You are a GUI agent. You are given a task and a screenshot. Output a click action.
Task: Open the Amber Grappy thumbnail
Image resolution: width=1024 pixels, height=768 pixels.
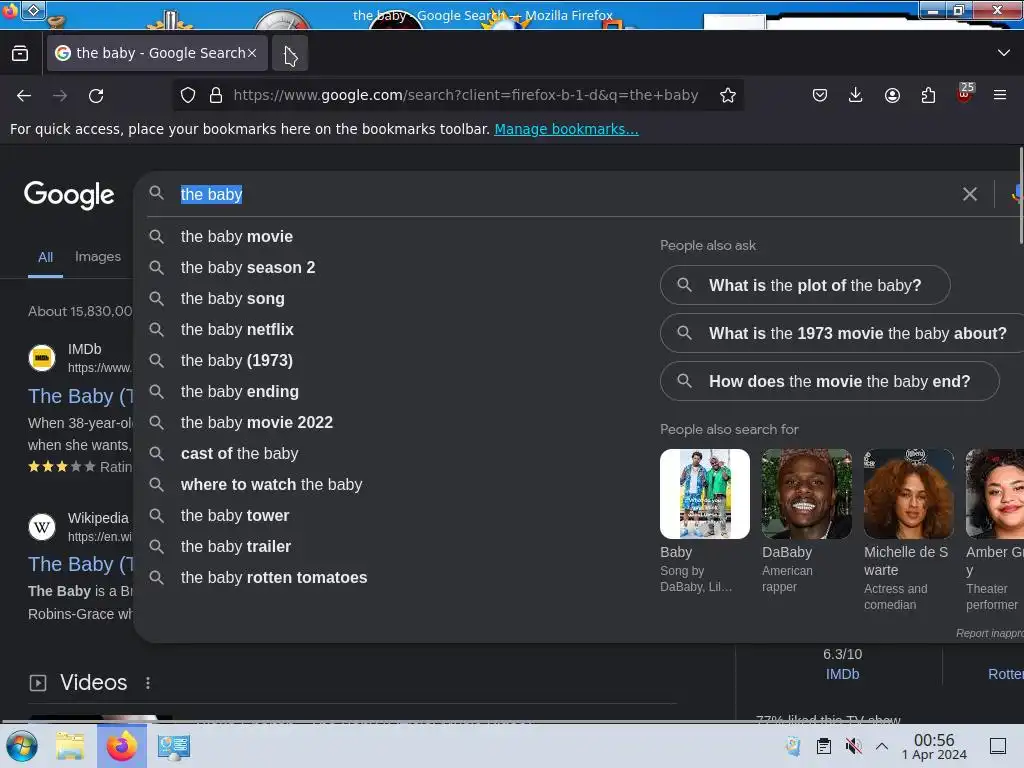[995, 494]
